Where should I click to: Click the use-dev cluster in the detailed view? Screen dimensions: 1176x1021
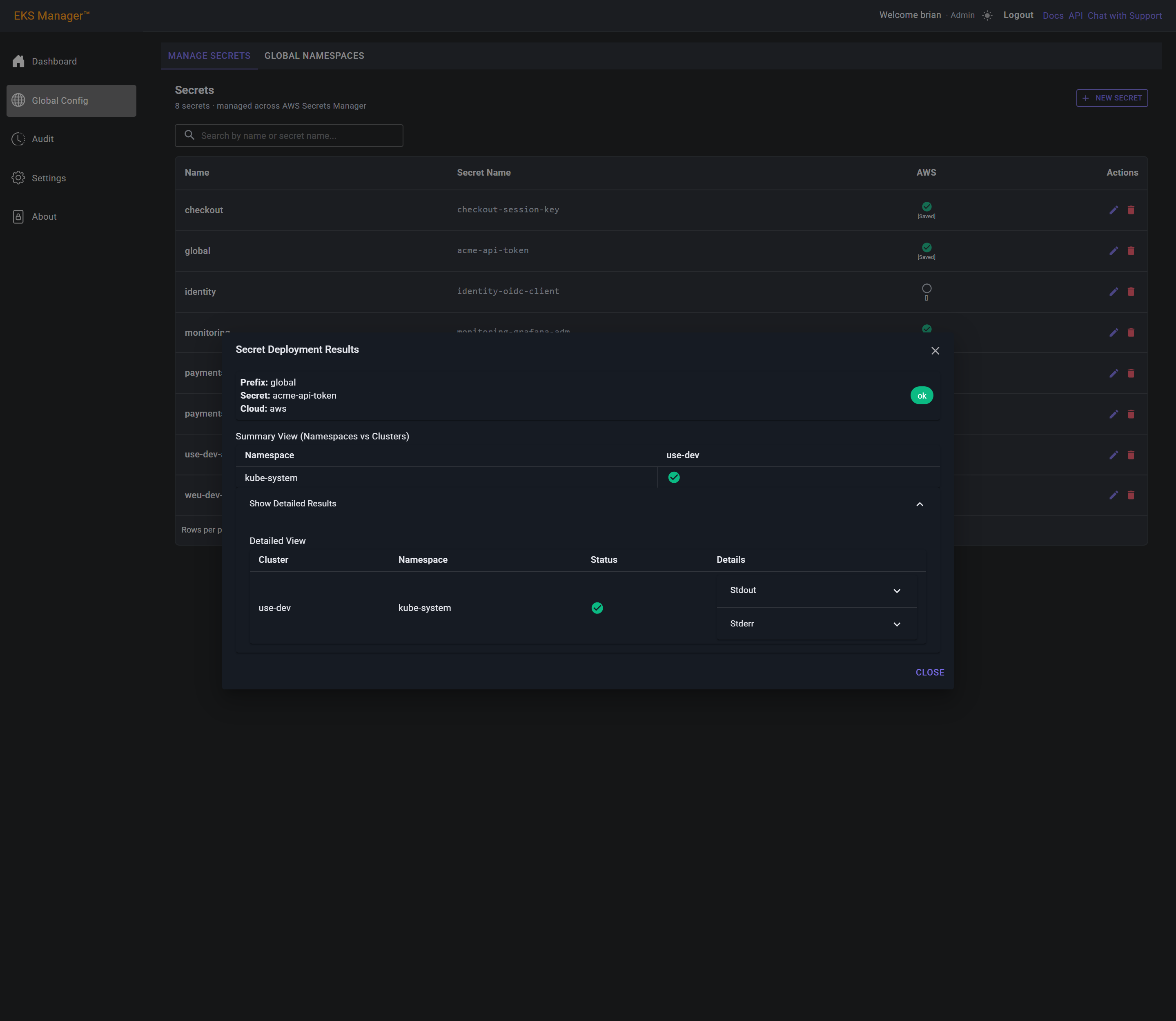(275, 608)
